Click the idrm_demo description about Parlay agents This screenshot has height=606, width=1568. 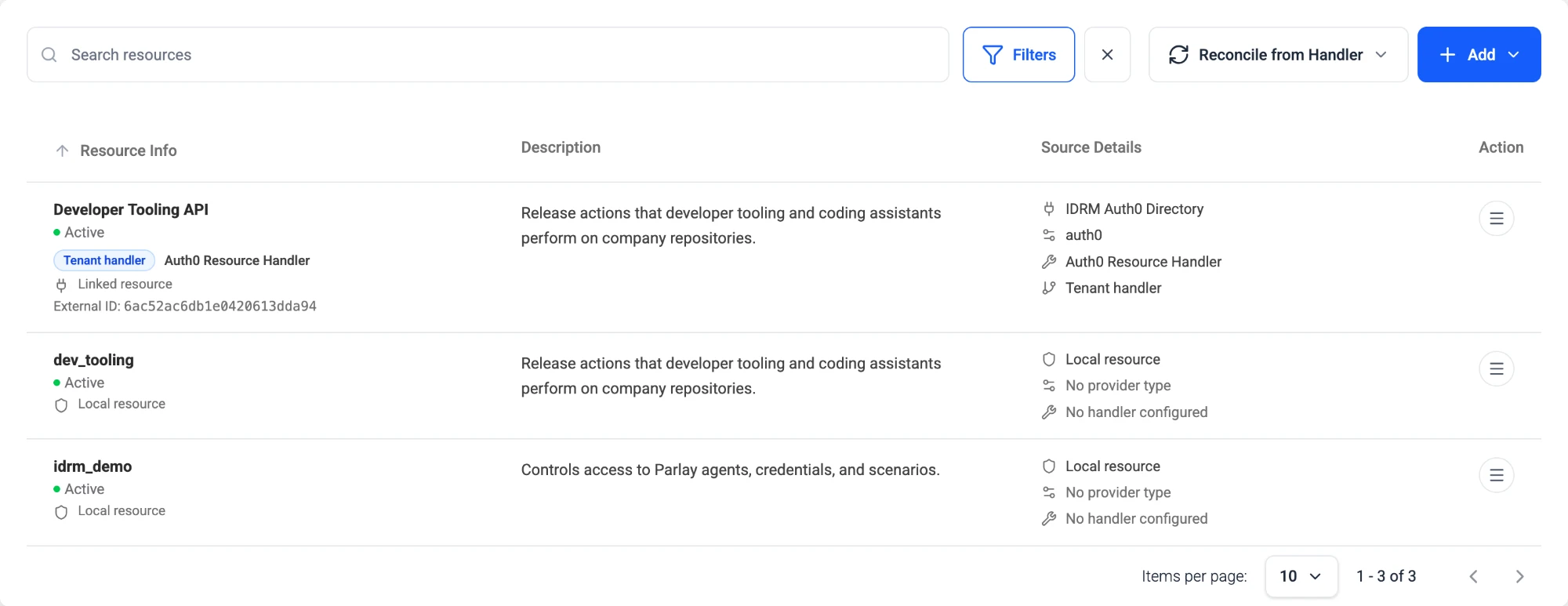(730, 470)
